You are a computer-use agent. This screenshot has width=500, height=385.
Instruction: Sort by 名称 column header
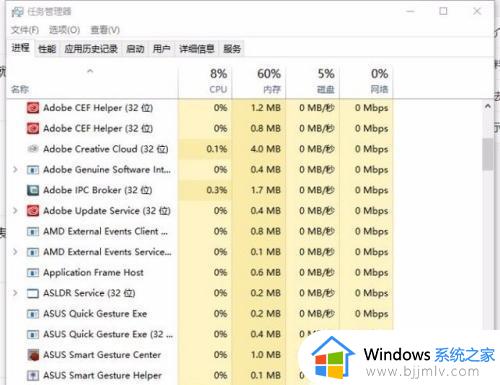[92, 82]
